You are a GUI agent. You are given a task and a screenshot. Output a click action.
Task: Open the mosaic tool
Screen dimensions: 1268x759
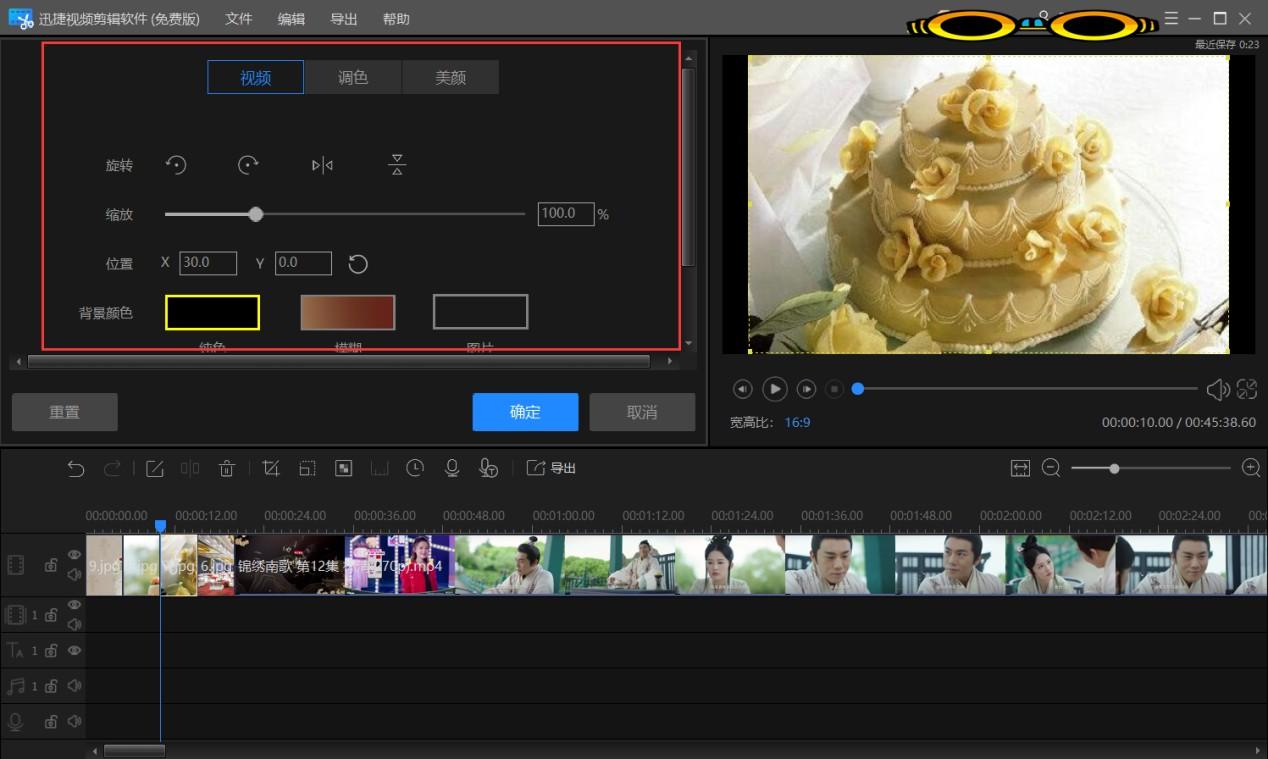click(x=343, y=468)
